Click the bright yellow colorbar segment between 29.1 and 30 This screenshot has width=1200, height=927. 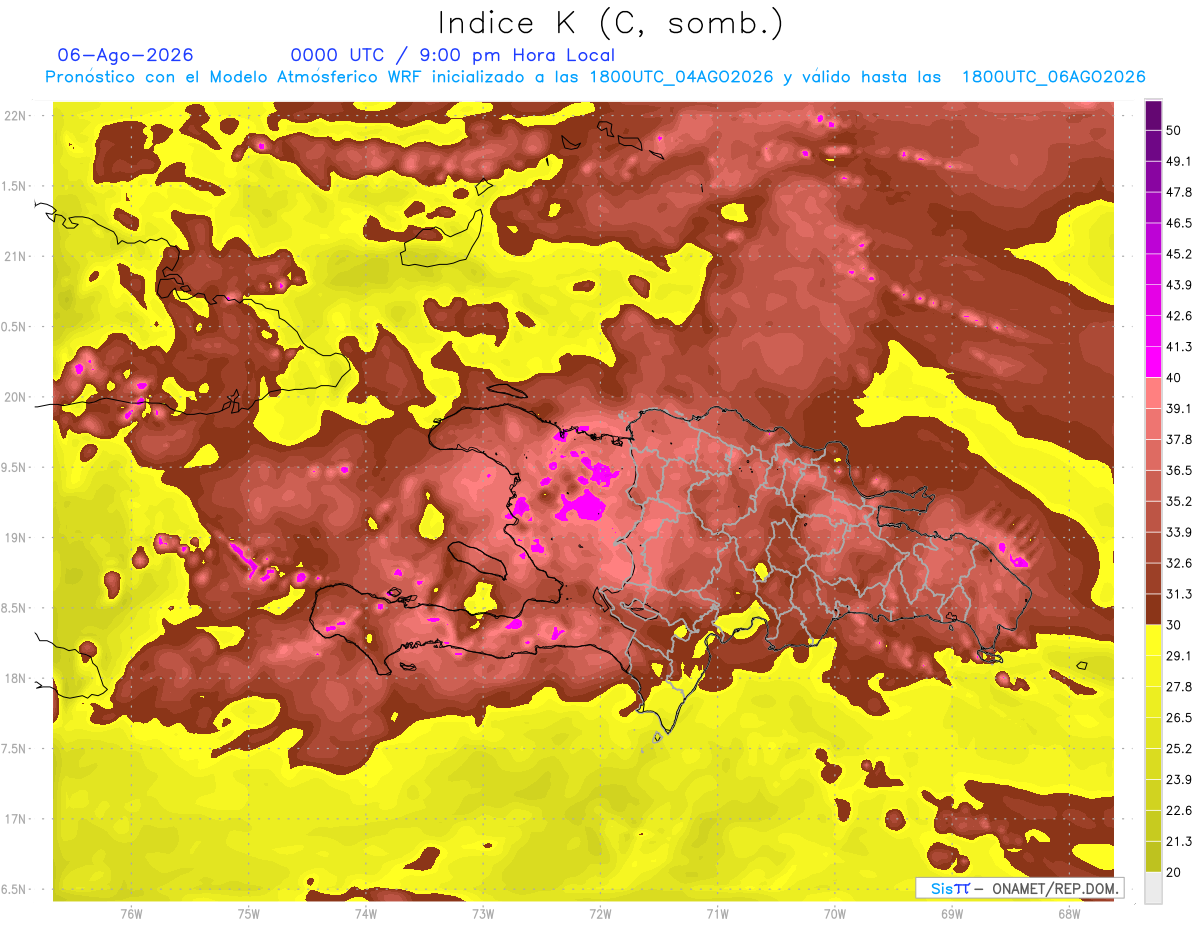(x=1153, y=640)
